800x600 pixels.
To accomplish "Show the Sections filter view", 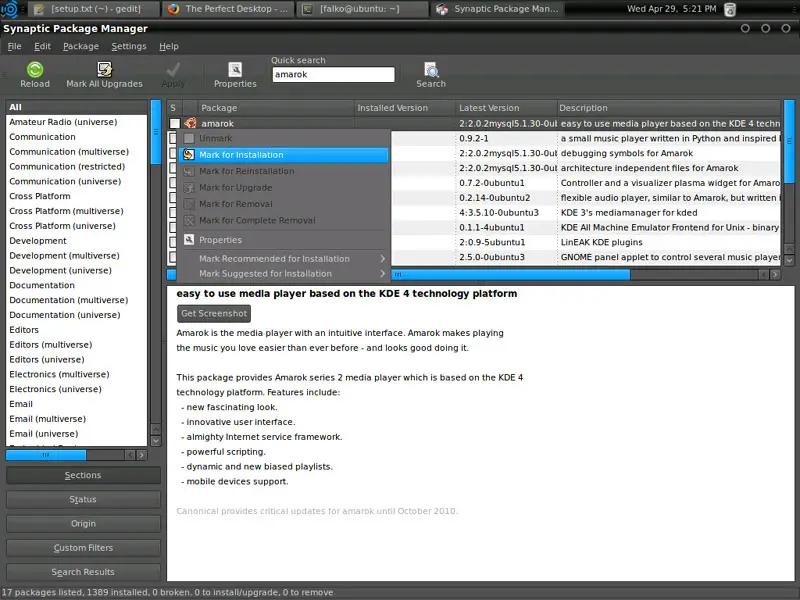I will (x=83, y=475).
